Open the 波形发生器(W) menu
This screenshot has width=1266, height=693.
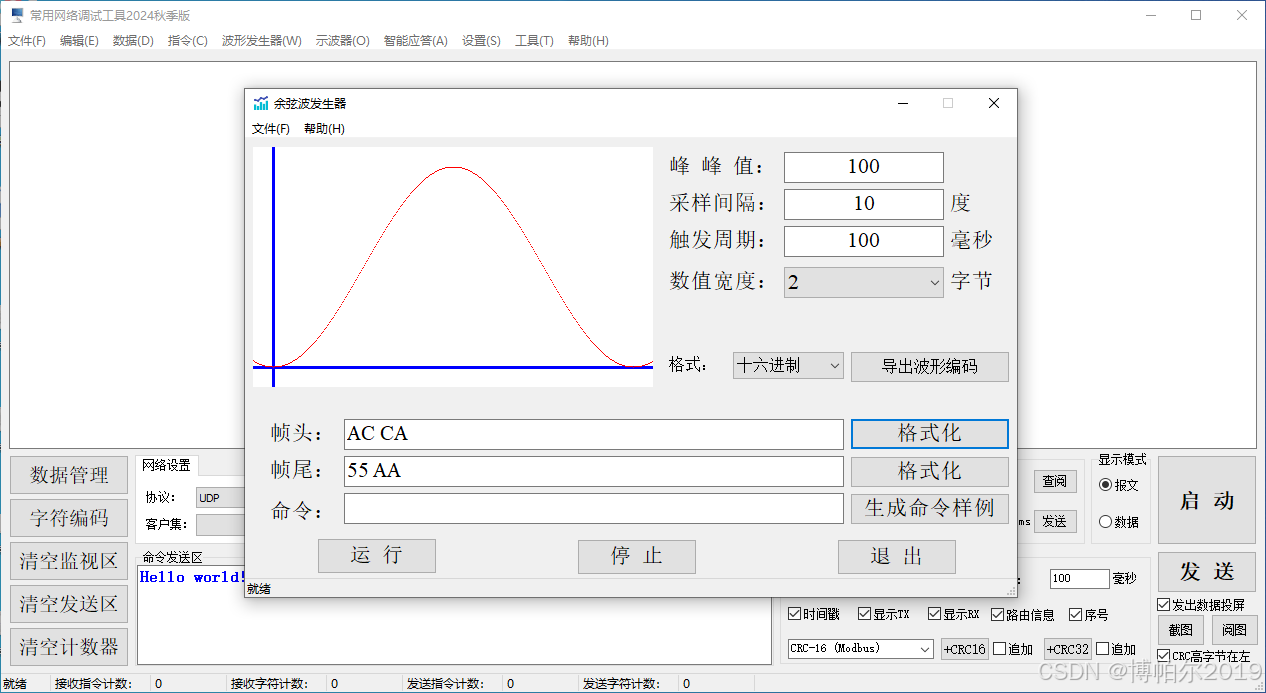pos(261,41)
